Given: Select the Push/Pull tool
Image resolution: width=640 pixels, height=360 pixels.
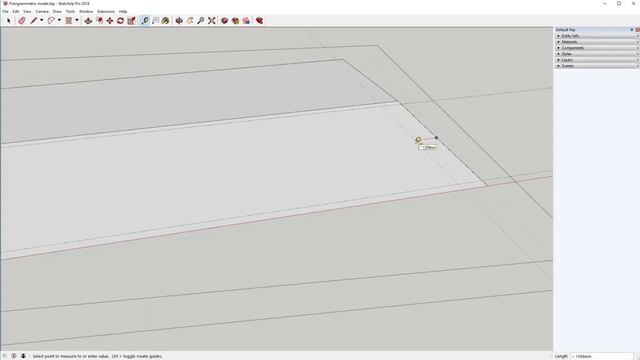Looking at the screenshot, I should click(88, 20).
